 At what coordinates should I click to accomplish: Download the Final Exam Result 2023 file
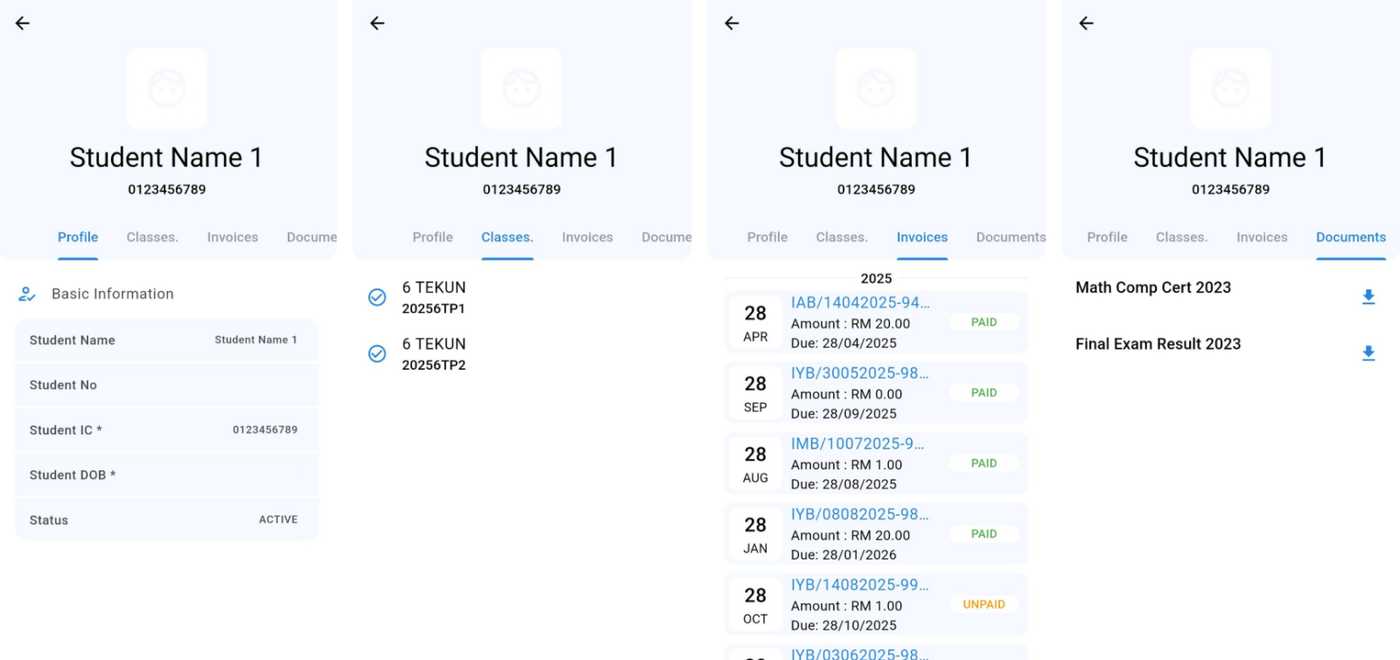coord(1368,353)
